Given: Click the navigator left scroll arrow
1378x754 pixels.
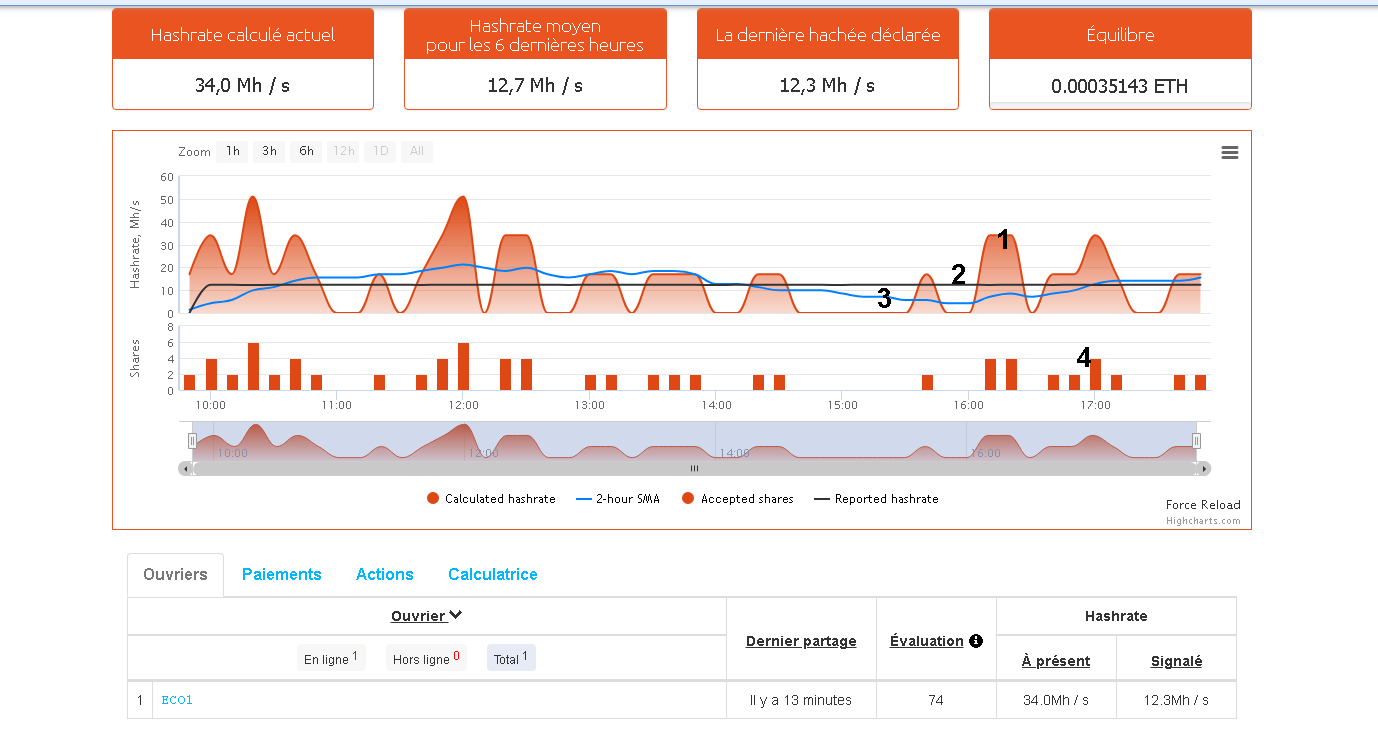Looking at the screenshot, I should pos(184,468).
